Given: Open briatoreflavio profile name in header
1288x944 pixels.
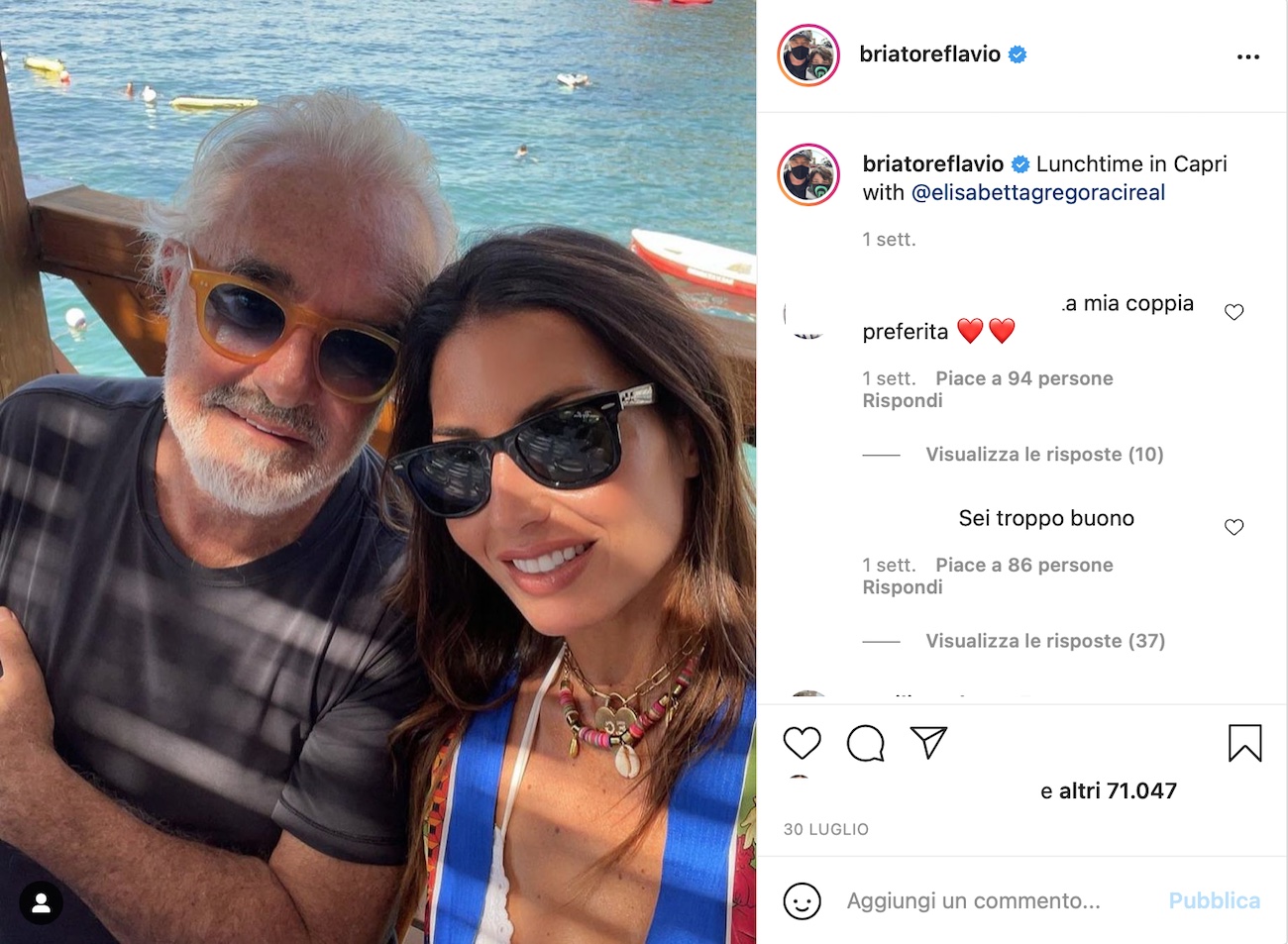Looking at the screenshot, I should 929,54.
